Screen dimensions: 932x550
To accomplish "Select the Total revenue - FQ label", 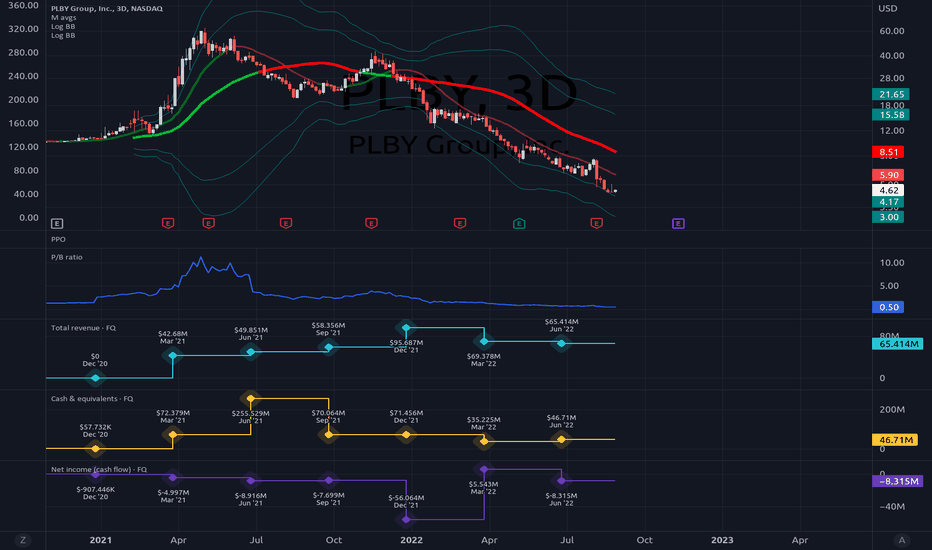I will click(x=83, y=328).
